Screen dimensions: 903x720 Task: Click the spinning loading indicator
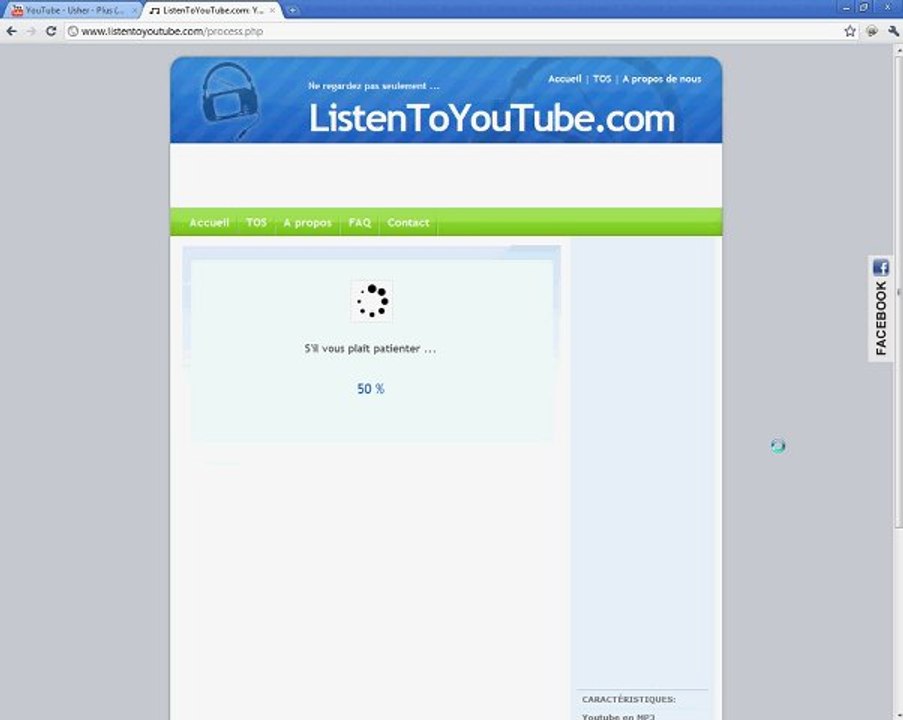tap(372, 301)
